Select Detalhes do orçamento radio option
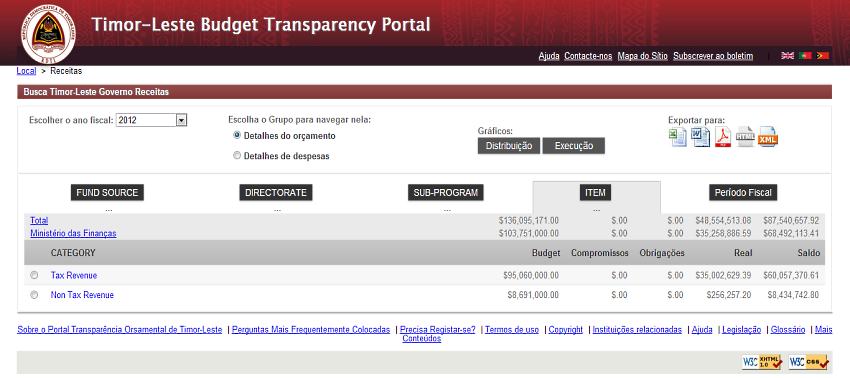 click(x=236, y=135)
